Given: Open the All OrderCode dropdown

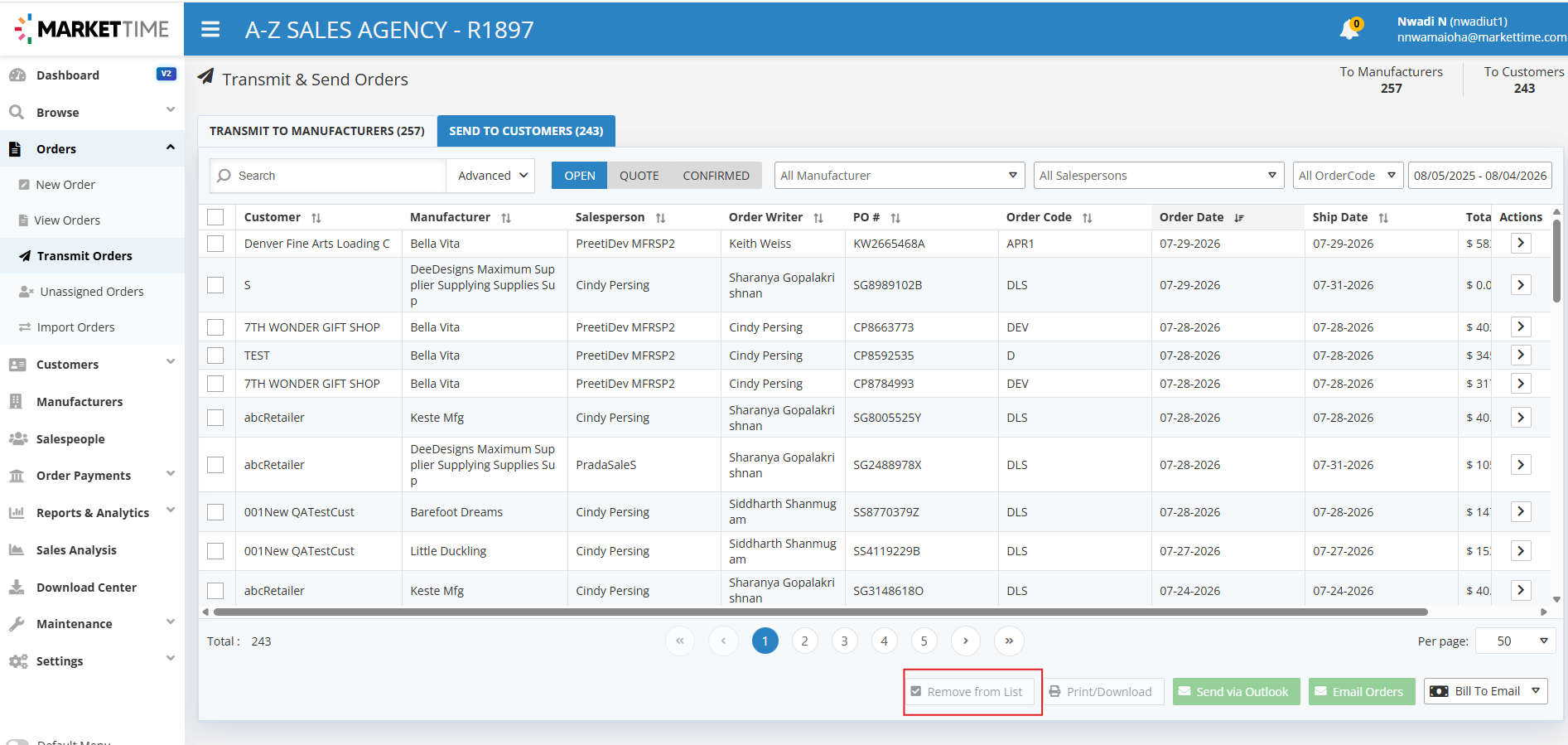Looking at the screenshot, I should point(1348,176).
